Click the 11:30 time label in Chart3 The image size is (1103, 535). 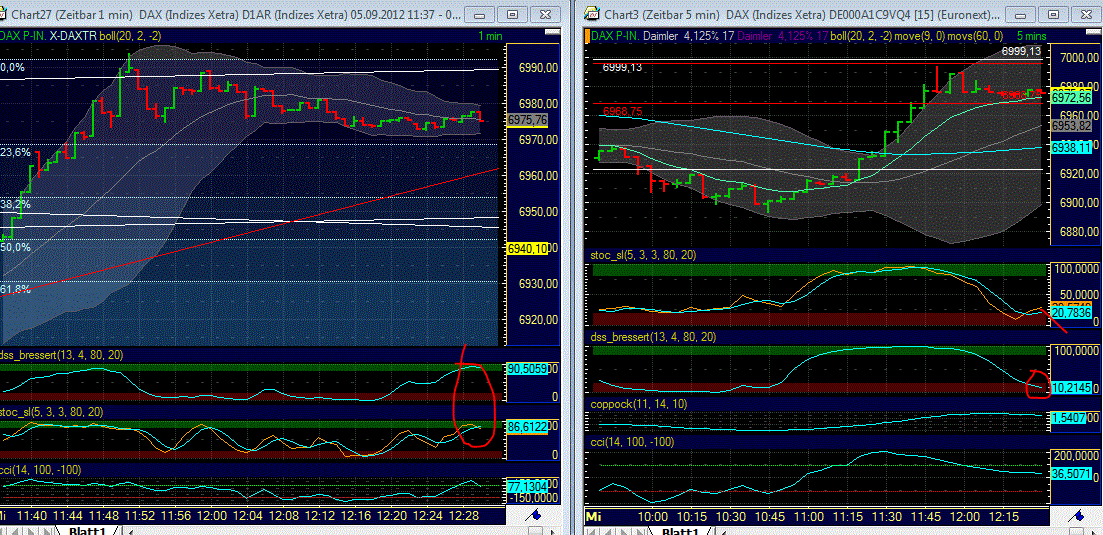click(886, 516)
